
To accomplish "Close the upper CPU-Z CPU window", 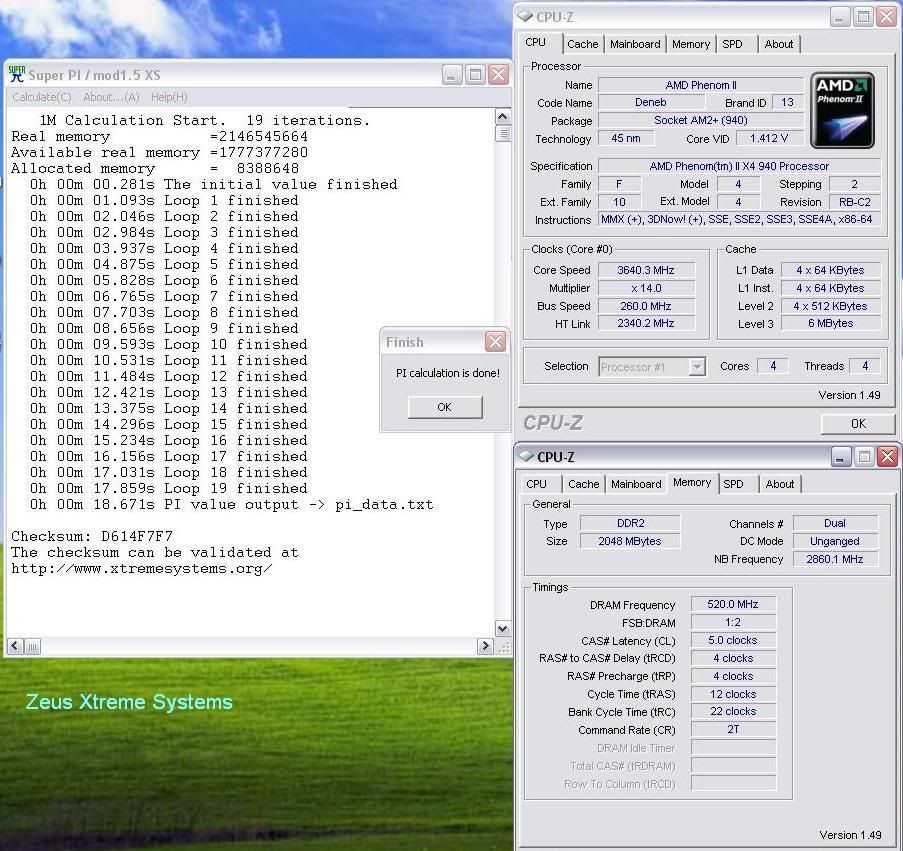I will (886, 17).
